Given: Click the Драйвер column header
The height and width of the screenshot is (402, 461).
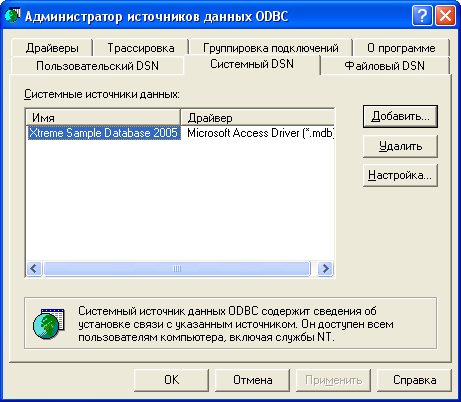Looking at the screenshot, I should coord(257,118).
